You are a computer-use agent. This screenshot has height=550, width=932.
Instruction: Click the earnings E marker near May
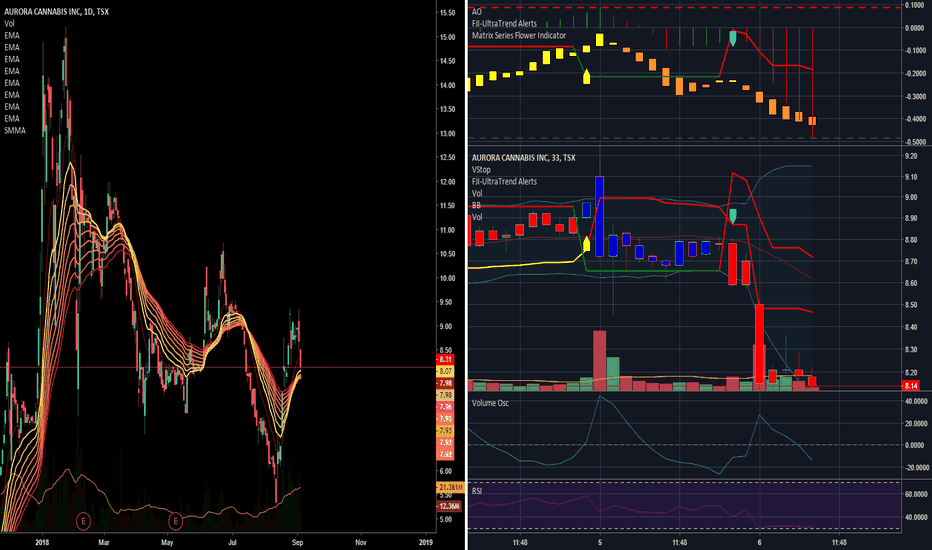click(x=175, y=522)
